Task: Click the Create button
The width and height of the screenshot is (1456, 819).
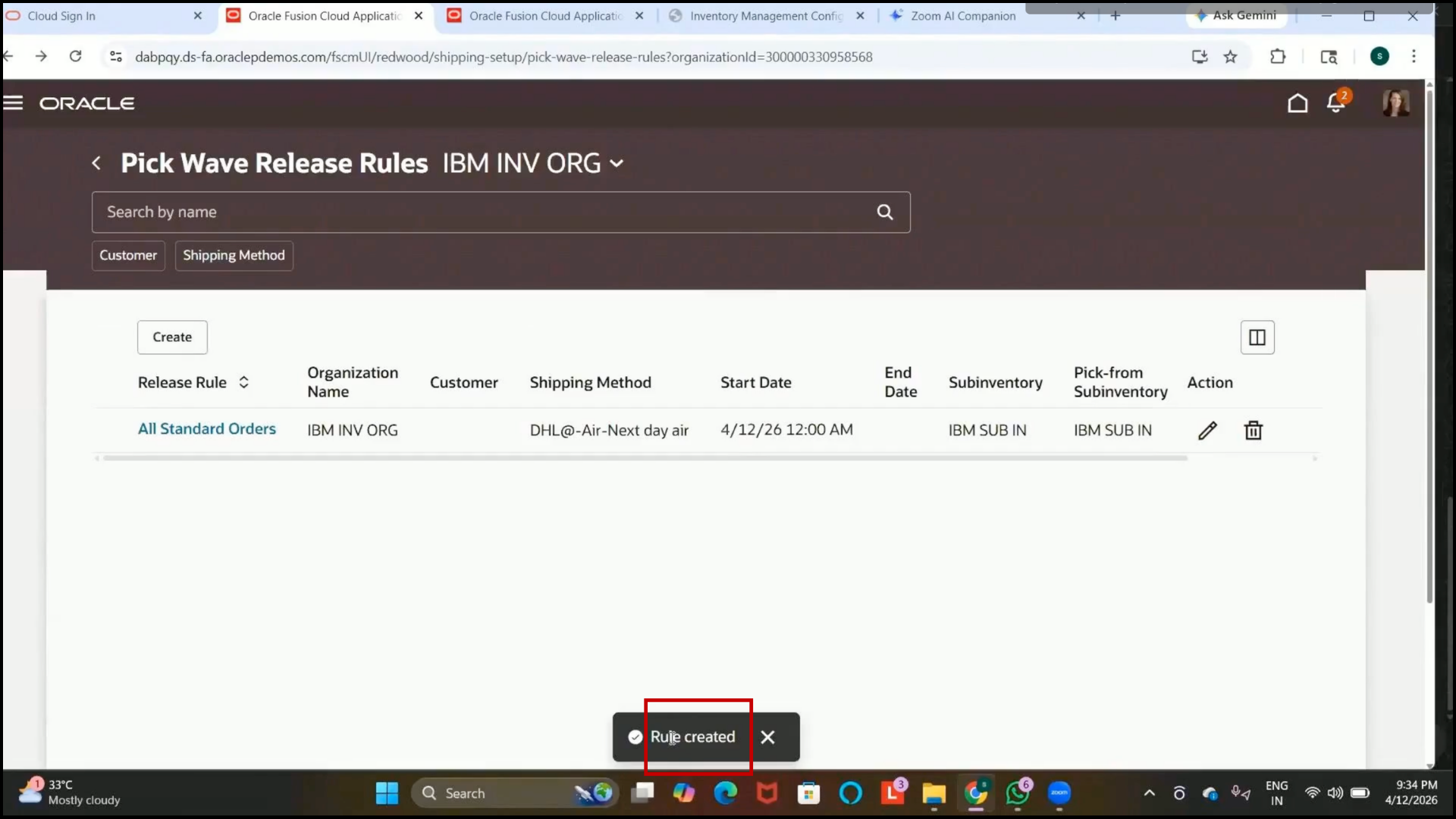Action: [172, 337]
